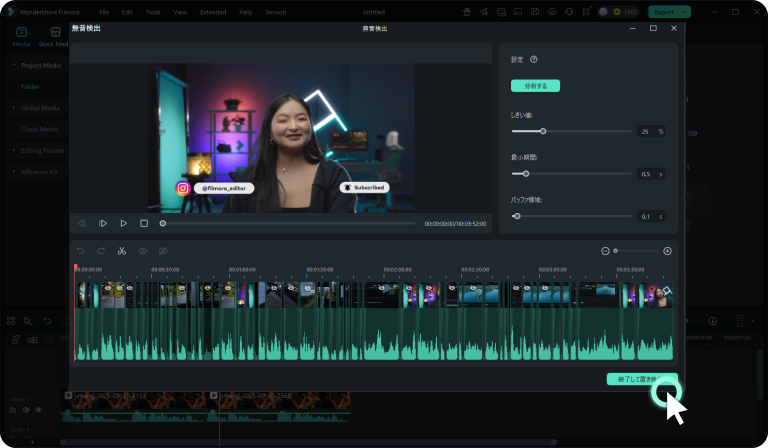The height and width of the screenshot is (448, 768).
Task: Switch to the Stock Media tab
Action: pyautogui.click(x=54, y=37)
